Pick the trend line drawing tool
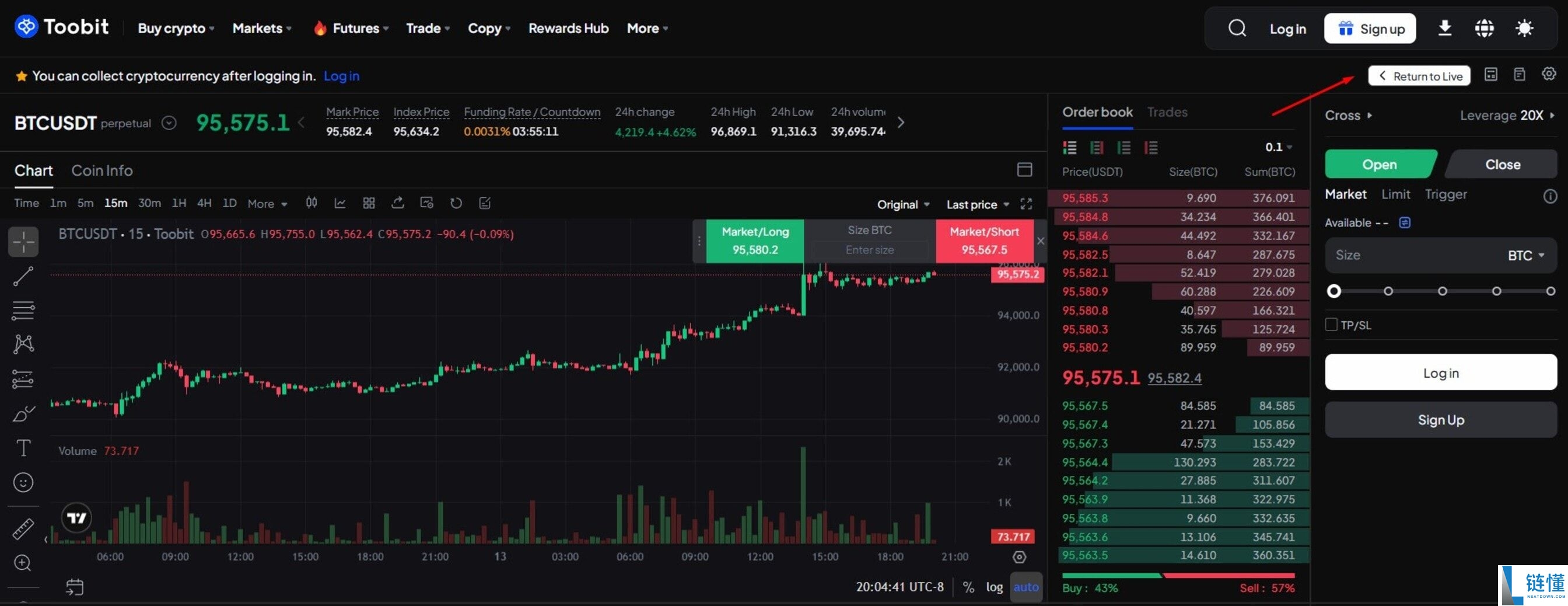Image resolution: width=1568 pixels, height=606 pixels. point(24,276)
